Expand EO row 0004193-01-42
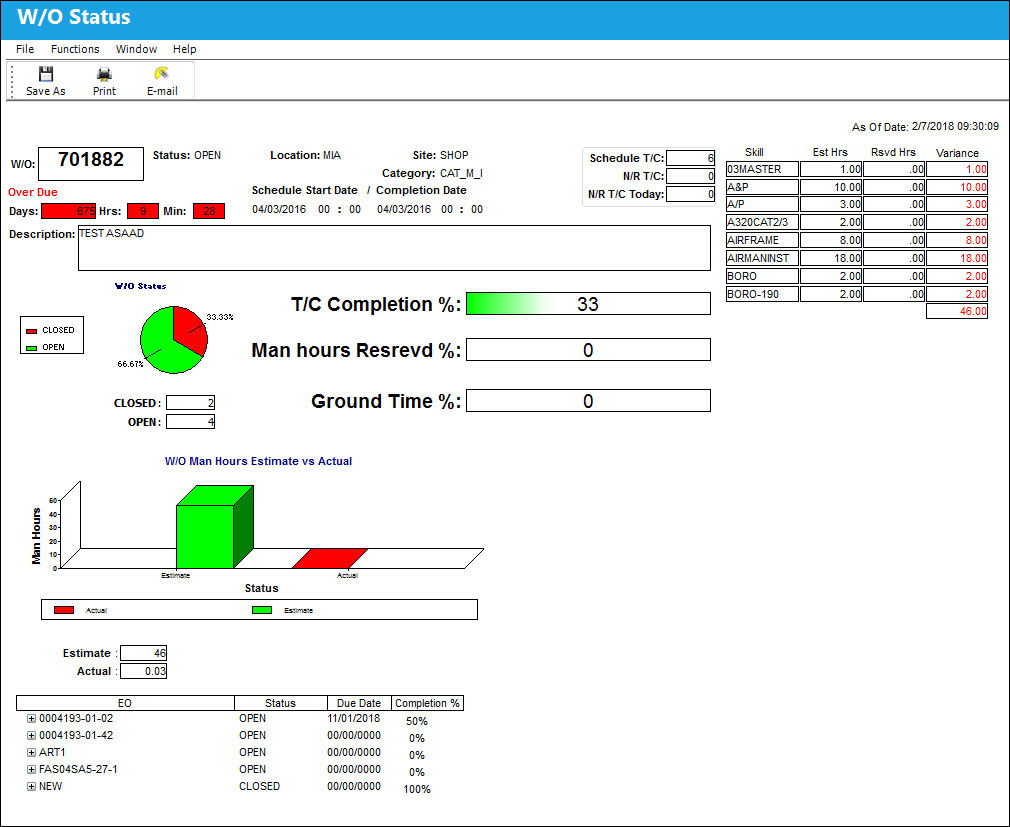1010x827 pixels. pyautogui.click(x=31, y=736)
